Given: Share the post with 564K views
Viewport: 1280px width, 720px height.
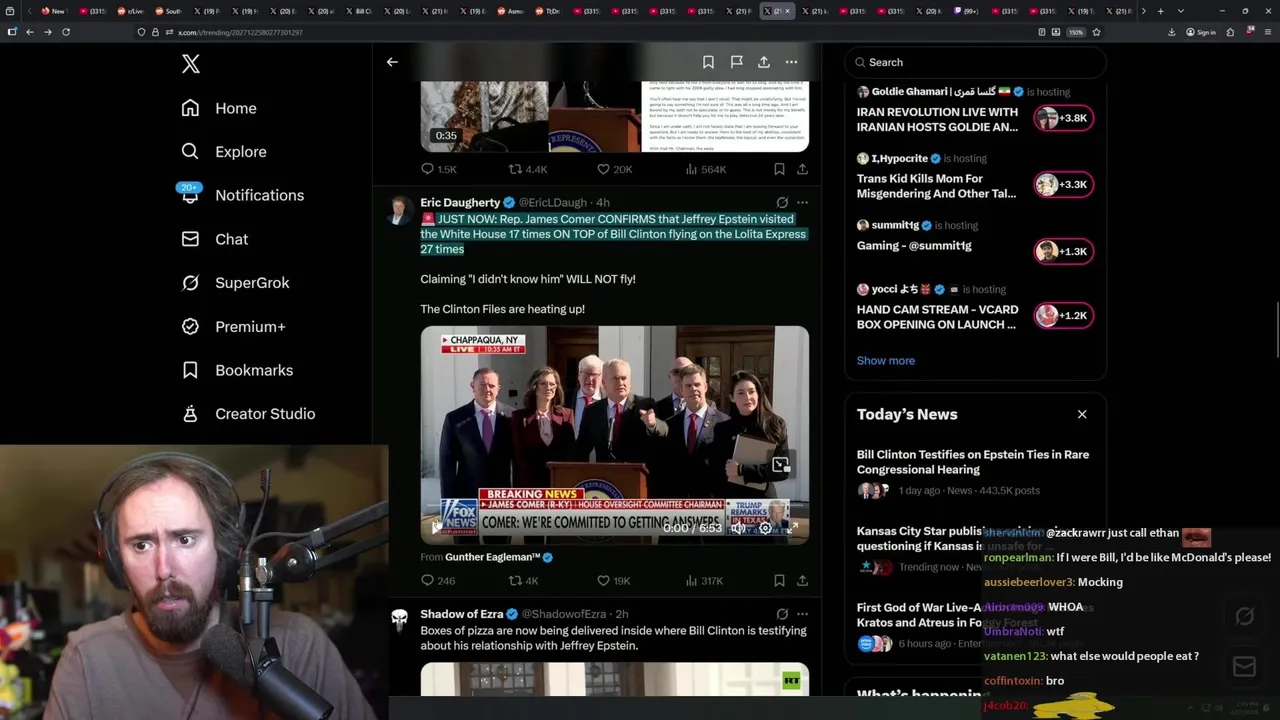Looking at the screenshot, I should coord(802,169).
